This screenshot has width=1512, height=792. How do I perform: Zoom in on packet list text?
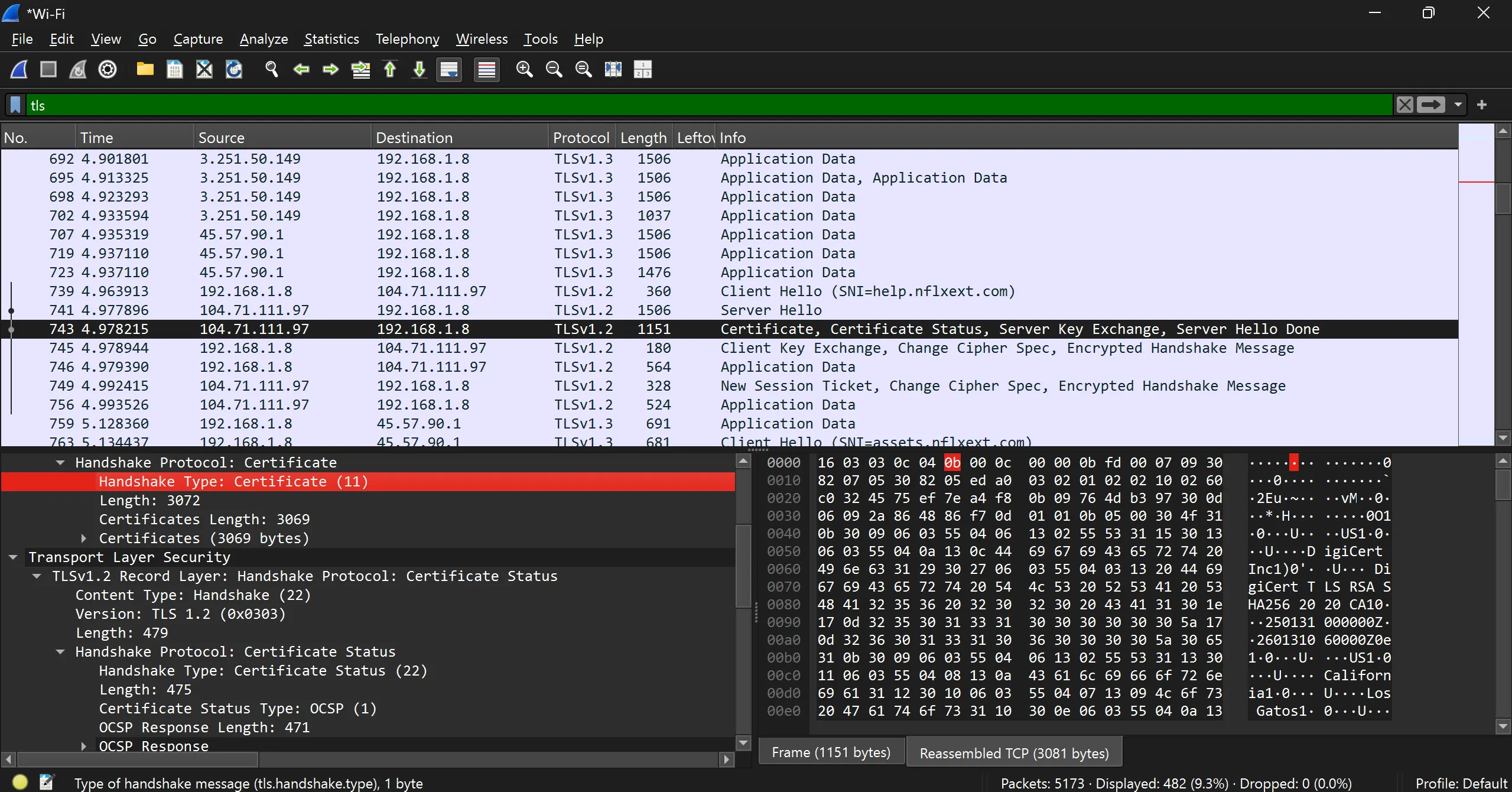[524, 70]
